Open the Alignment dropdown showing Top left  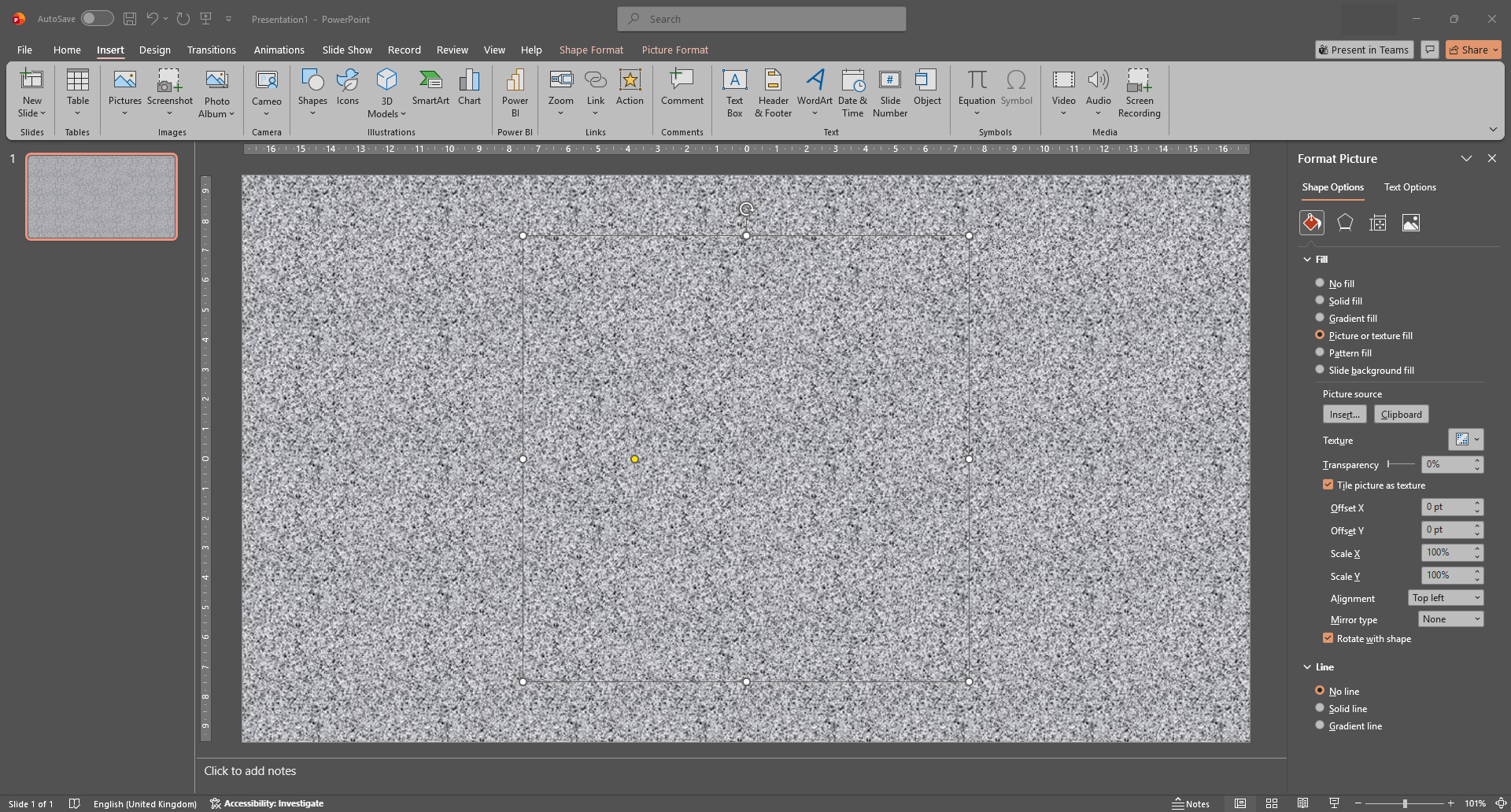(1446, 598)
